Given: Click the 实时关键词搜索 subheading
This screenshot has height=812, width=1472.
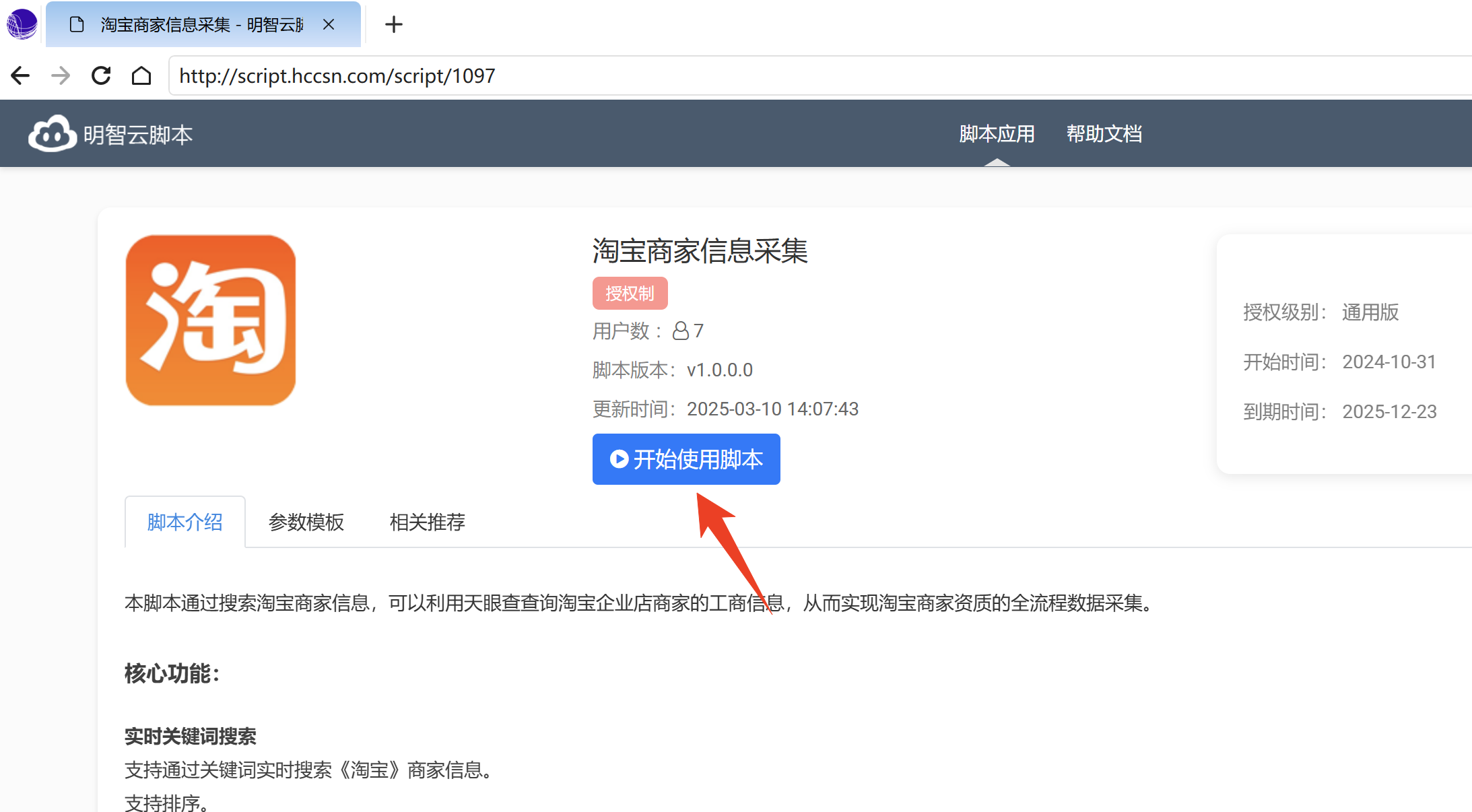Looking at the screenshot, I should tap(191, 736).
